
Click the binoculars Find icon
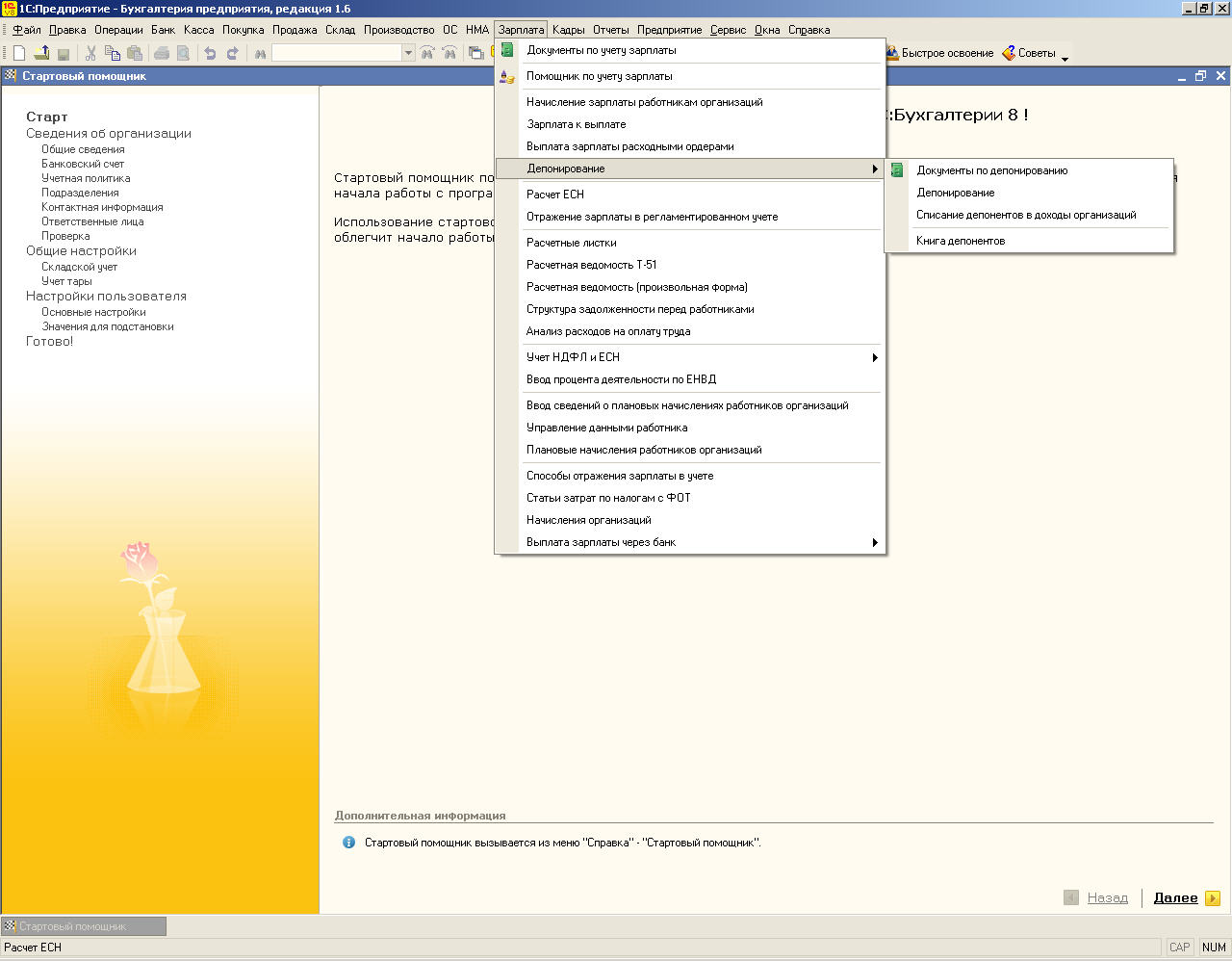260,54
